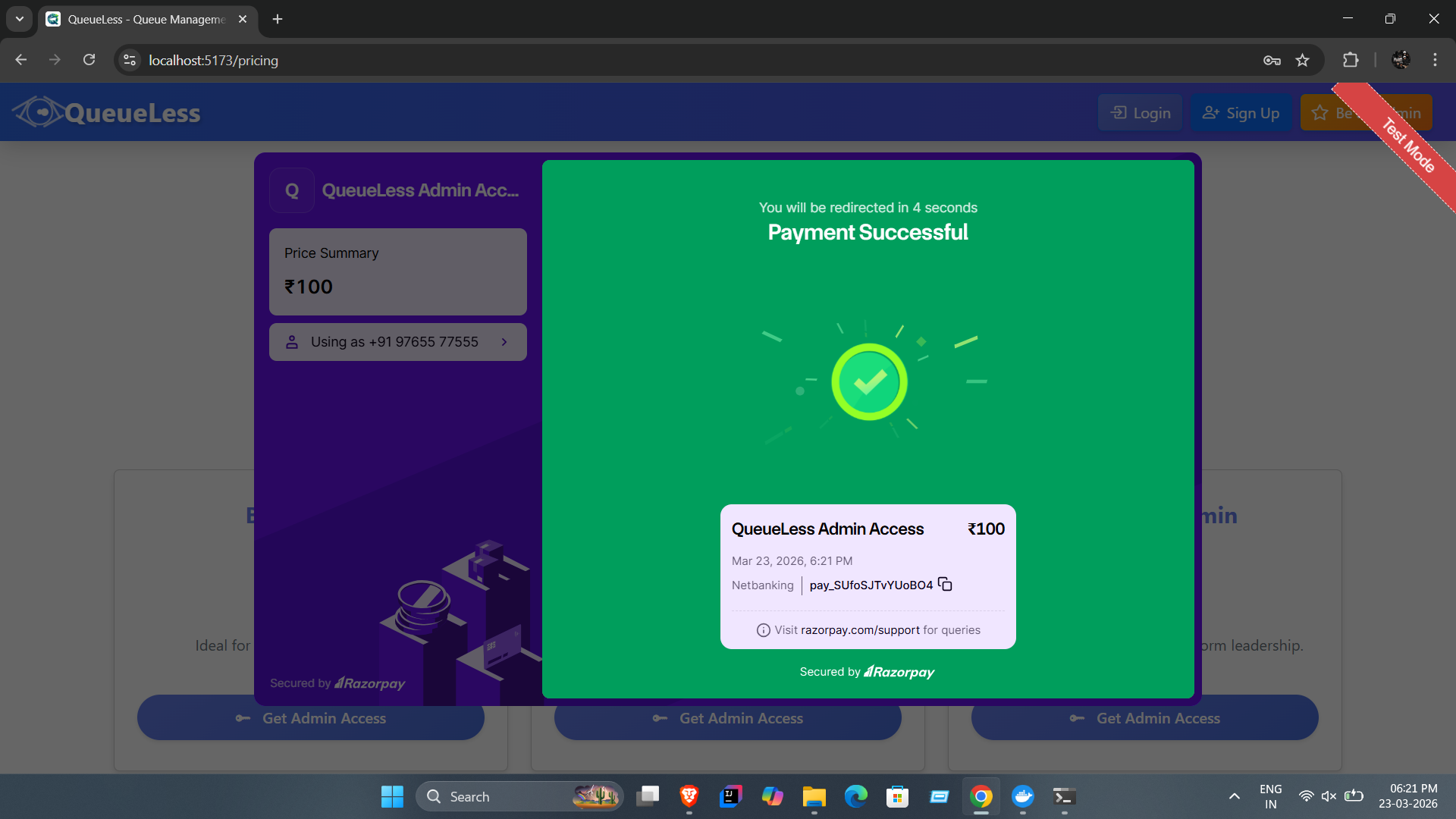Open the Terminal app from the taskbar

point(1064,796)
